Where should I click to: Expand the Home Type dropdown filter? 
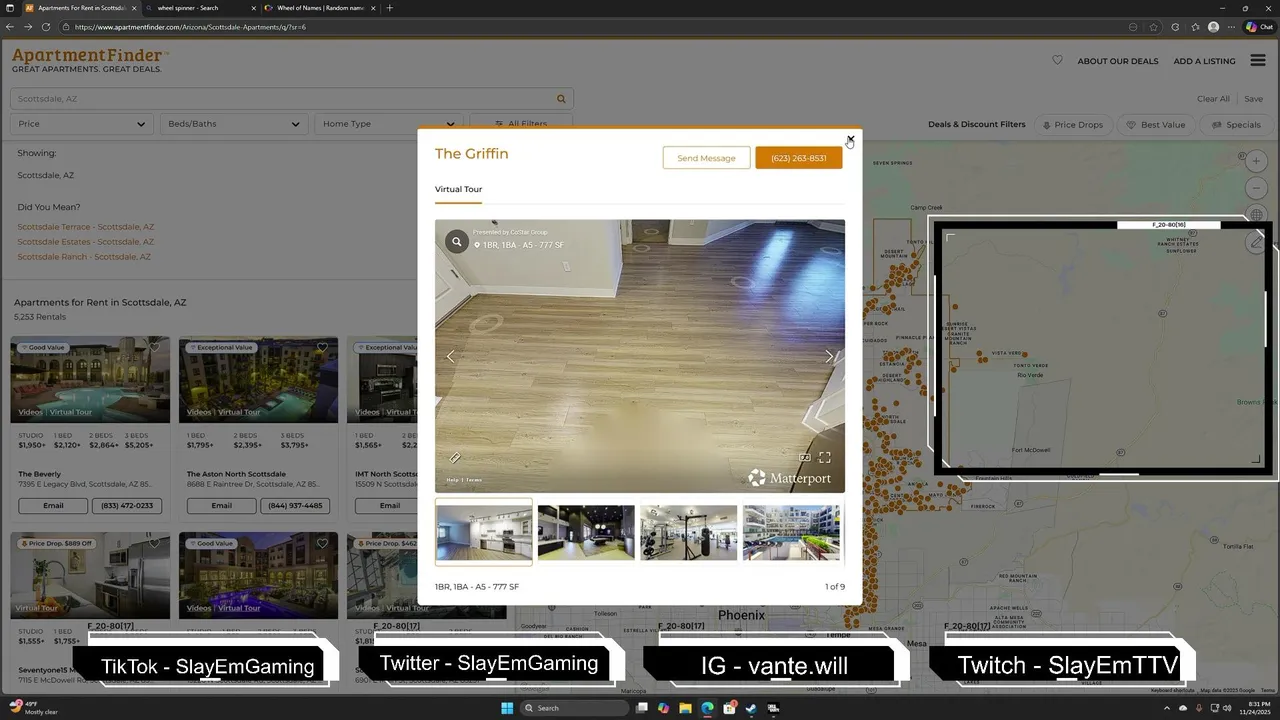coord(388,124)
